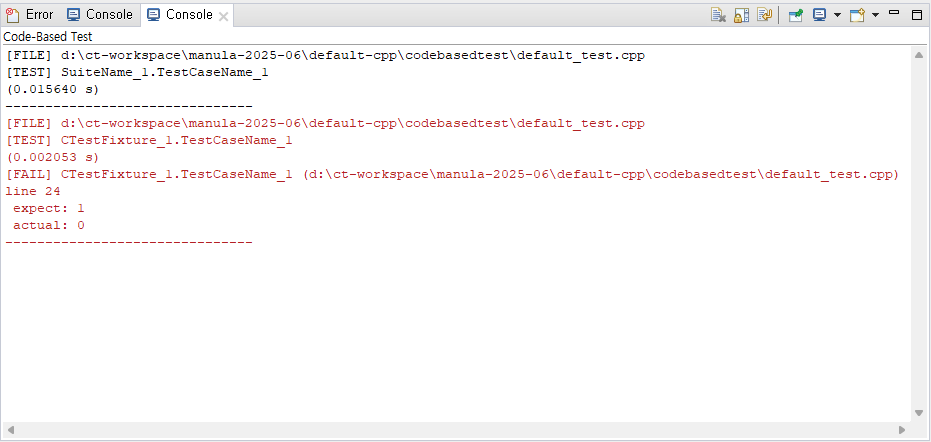Click the Clear Console icon
Viewport: 931px width, 442px height.
point(718,15)
